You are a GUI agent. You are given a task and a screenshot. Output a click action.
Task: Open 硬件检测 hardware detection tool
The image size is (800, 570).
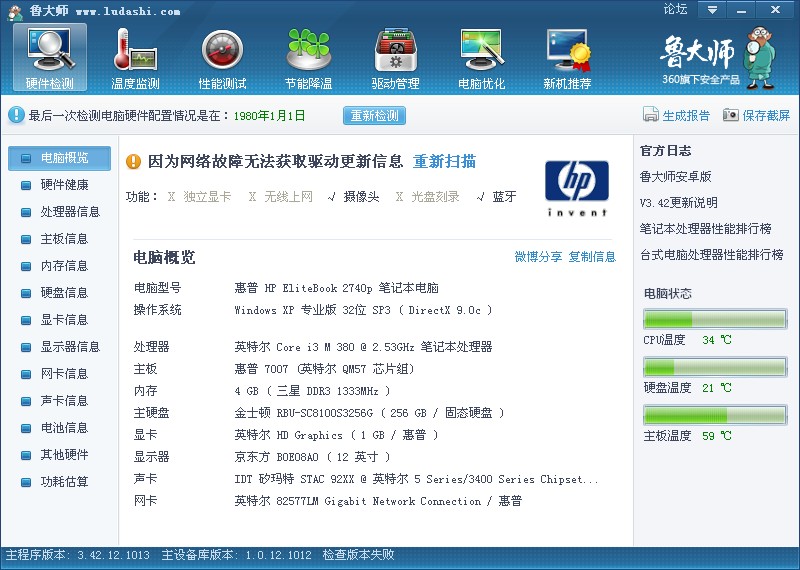pyautogui.click(x=49, y=58)
